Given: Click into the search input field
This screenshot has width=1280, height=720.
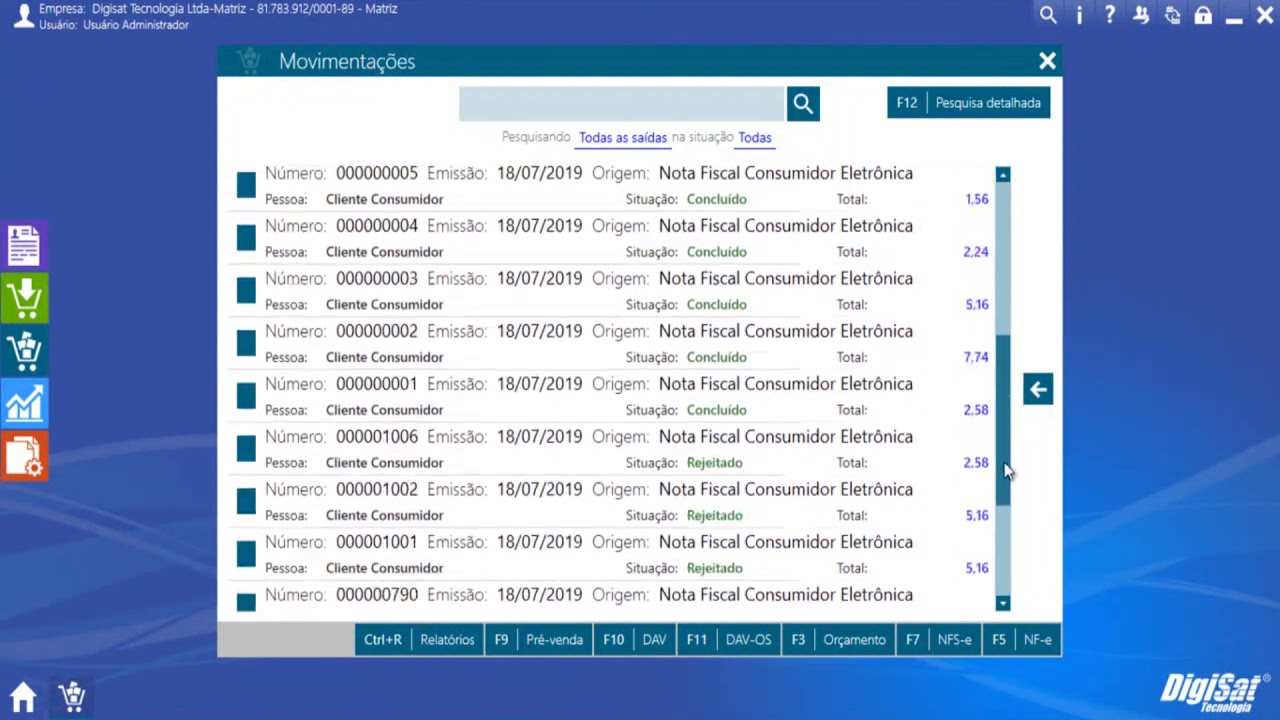Looking at the screenshot, I should pos(622,103).
